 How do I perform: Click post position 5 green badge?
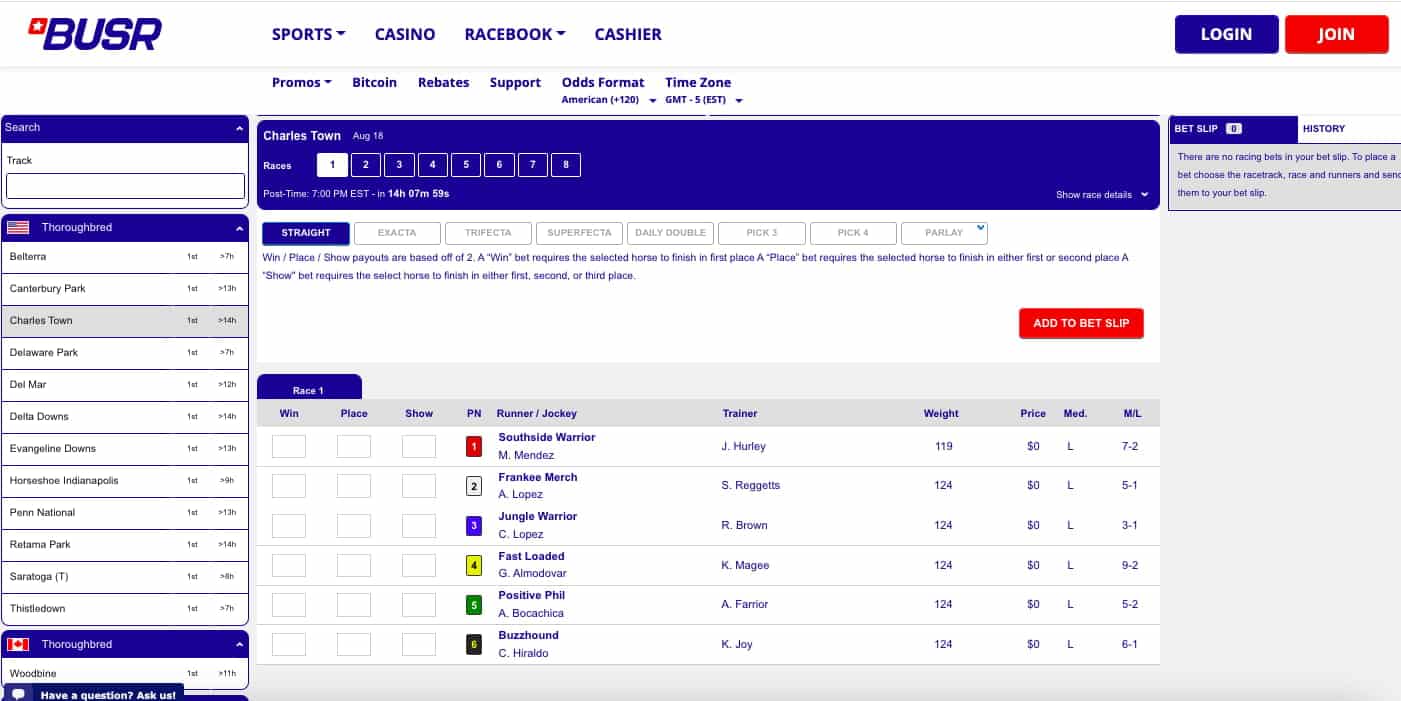click(474, 604)
